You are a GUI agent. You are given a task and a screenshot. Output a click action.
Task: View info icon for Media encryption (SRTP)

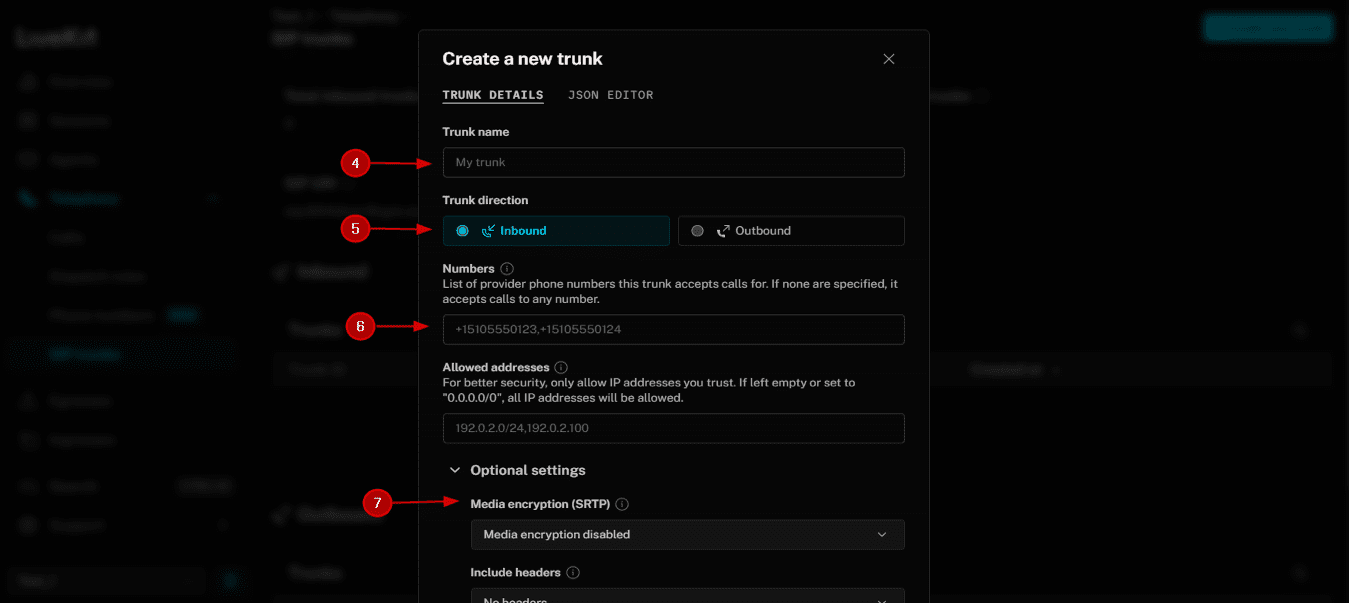[622, 504]
